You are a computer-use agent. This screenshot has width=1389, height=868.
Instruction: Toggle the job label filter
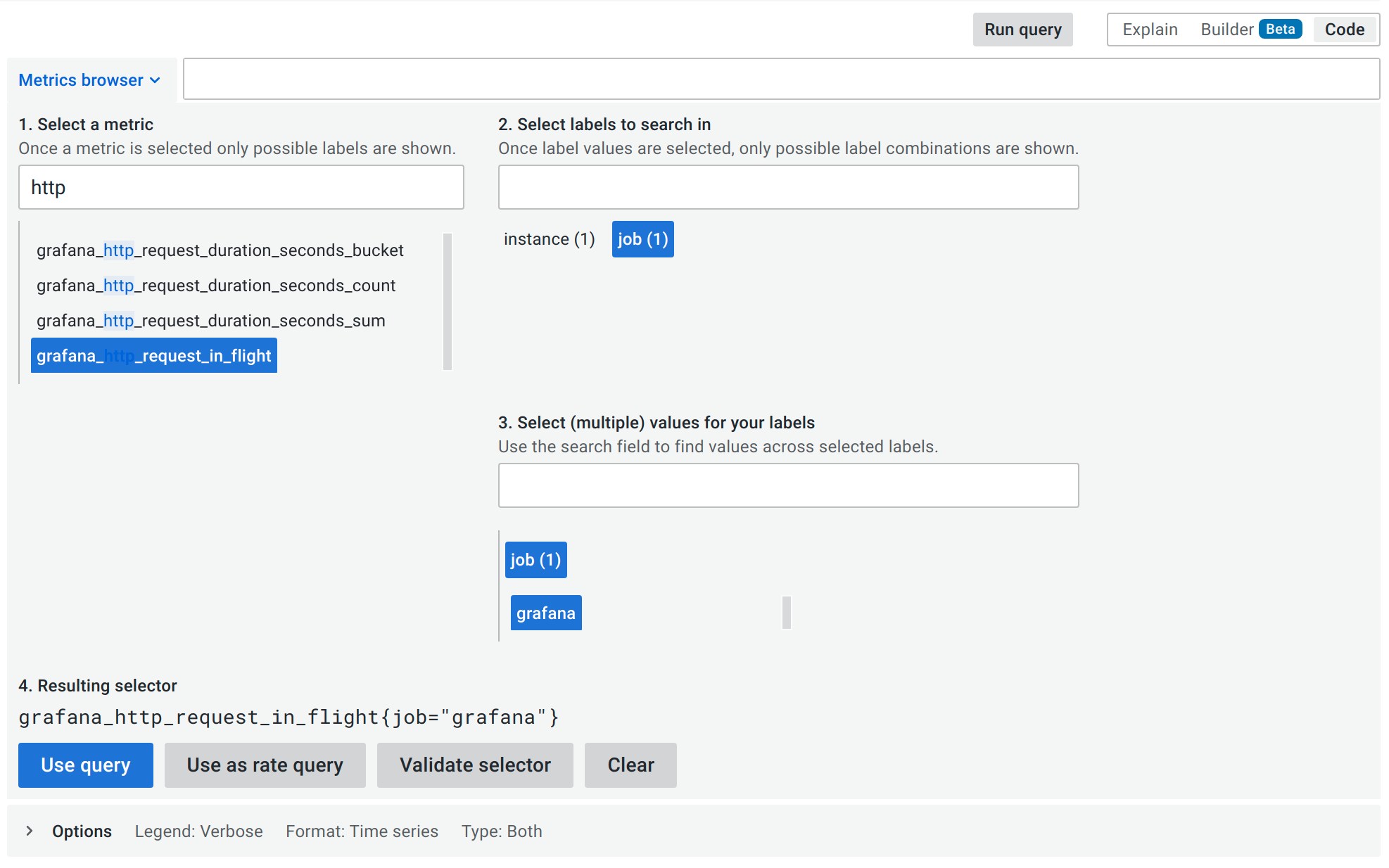click(x=642, y=238)
